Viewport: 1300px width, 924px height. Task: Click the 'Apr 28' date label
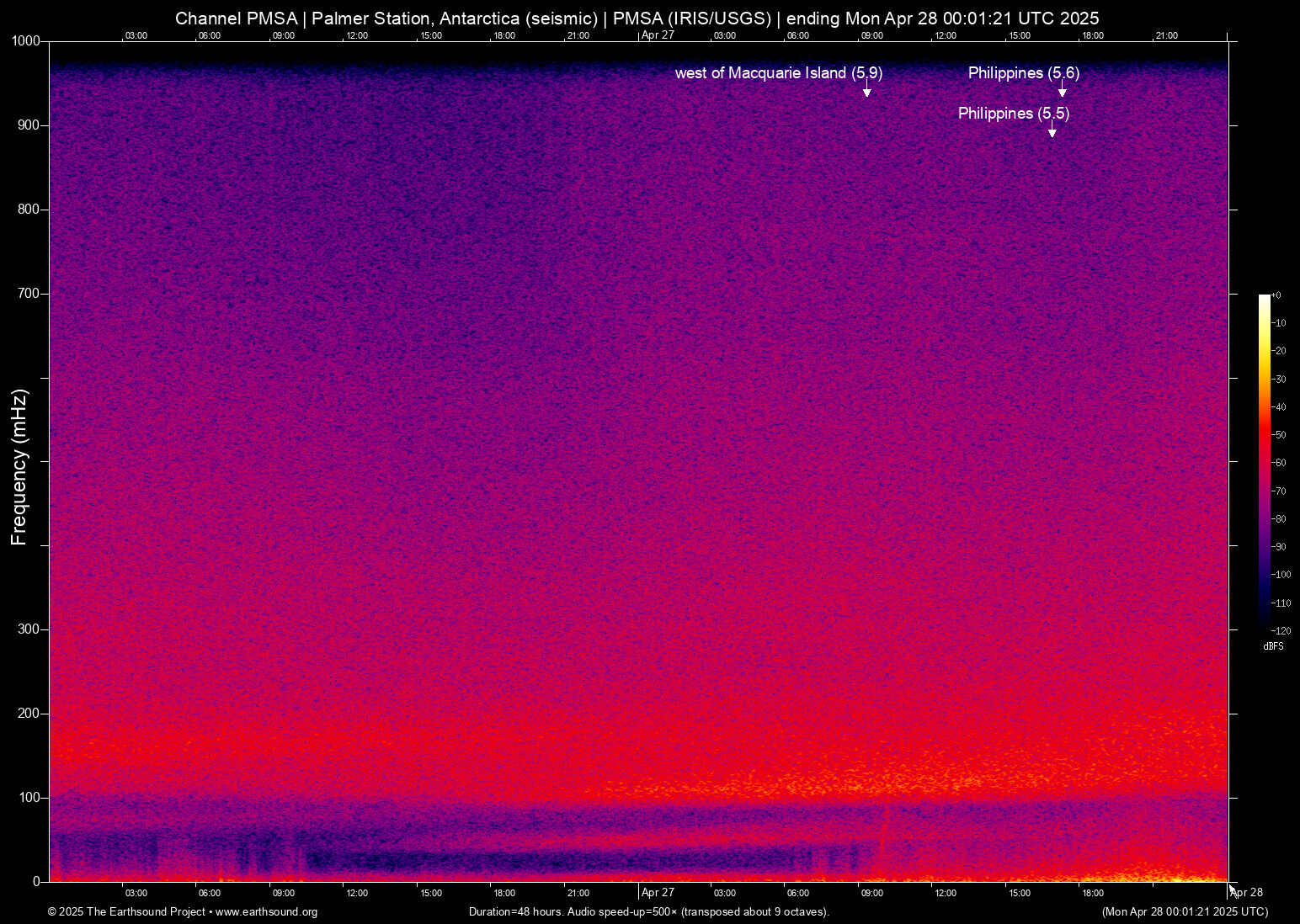(x=1247, y=893)
